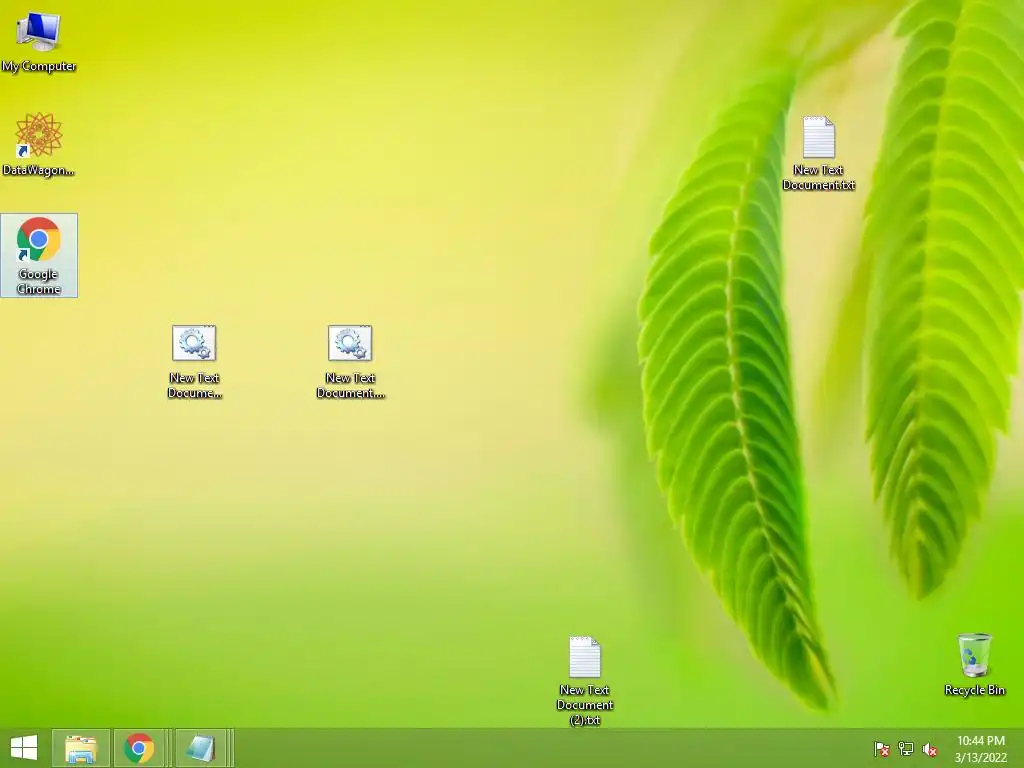Viewport: 1024px width, 768px height.
Task: Select the New Text Docume... gear file icon
Action: click(194, 361)
